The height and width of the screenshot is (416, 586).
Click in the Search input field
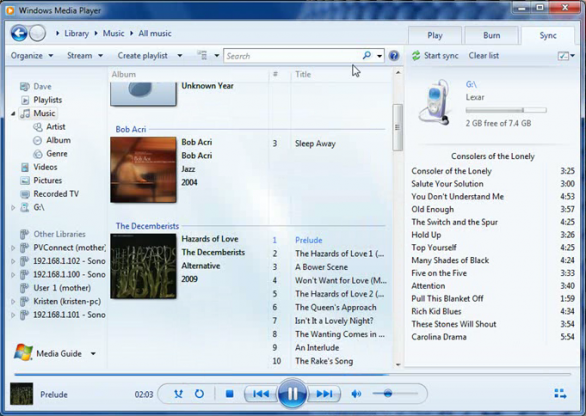(293, 56)
